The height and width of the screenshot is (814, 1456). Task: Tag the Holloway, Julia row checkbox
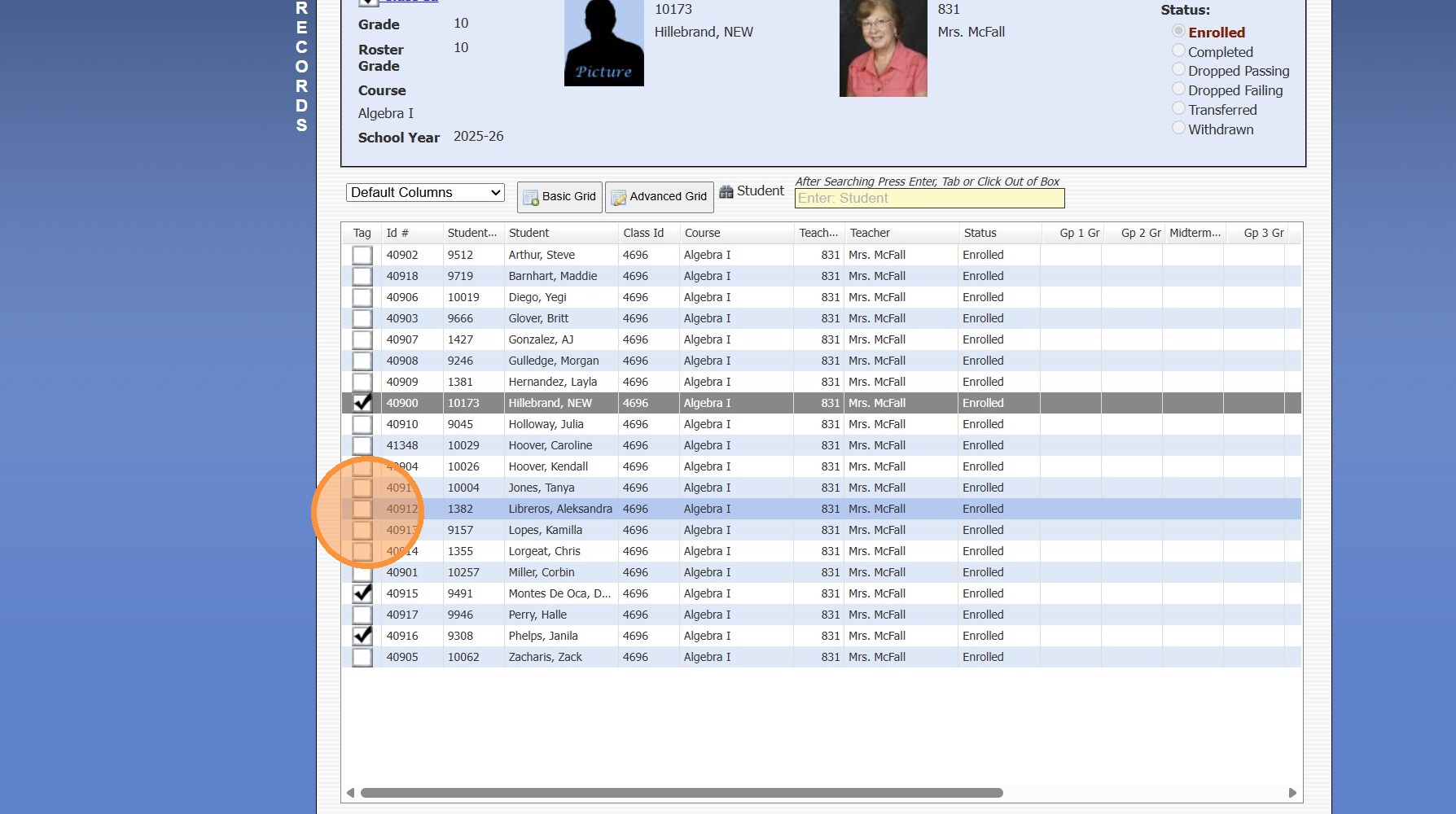(x=362, y=425)
